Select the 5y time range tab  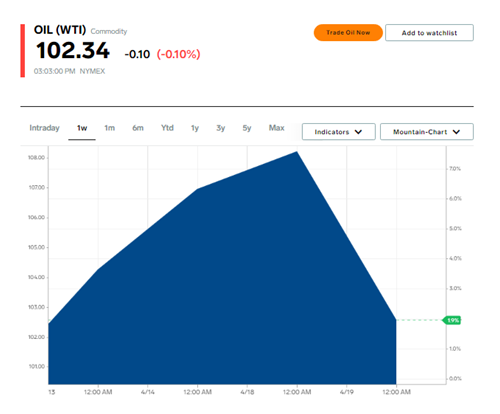point(247,128)
